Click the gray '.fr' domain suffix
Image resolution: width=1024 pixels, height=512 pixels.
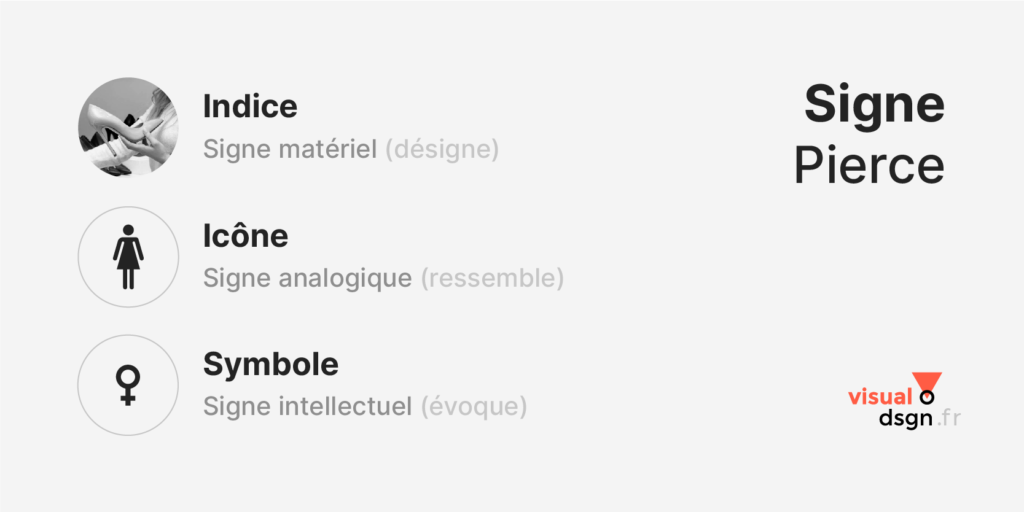[x=948, y=418]
